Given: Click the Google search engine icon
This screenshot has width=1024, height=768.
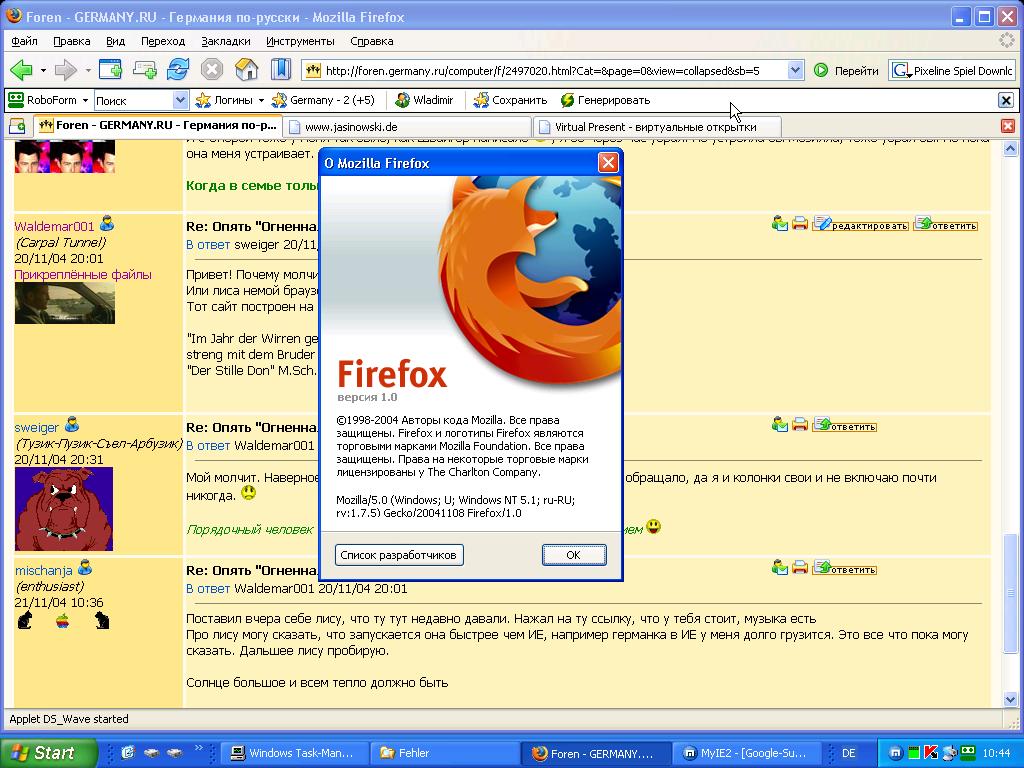Looking at the screenshot, I should [901, 71].
